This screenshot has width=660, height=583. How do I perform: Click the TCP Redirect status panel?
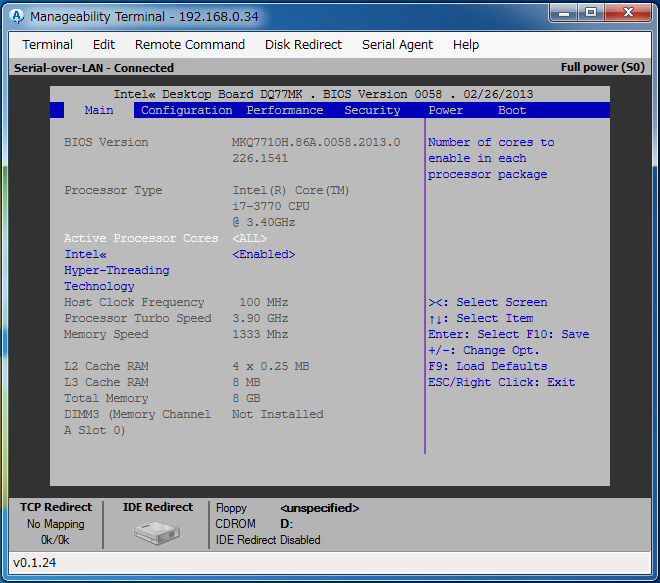[x=56, y=523]
